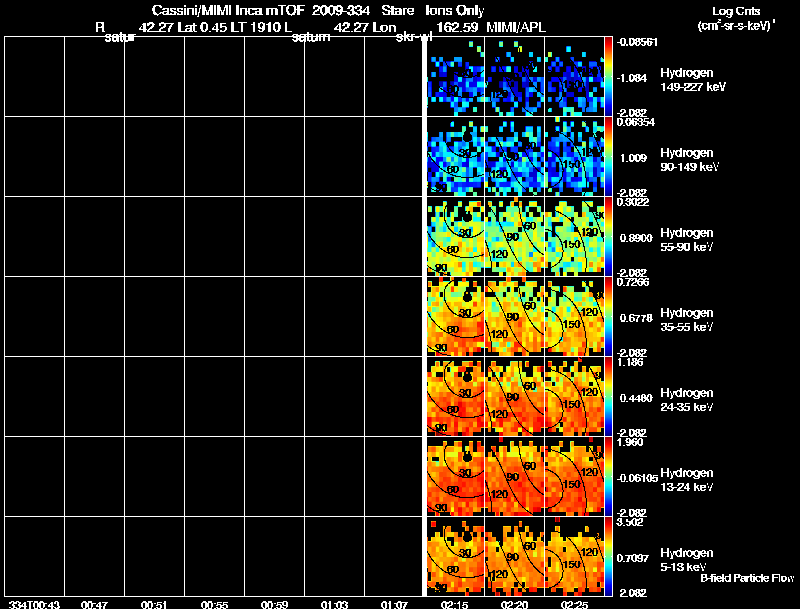Screen dimensions: 800x609
Task: Click the '3.502' colorbar maximum value
Action: point(630,522)
